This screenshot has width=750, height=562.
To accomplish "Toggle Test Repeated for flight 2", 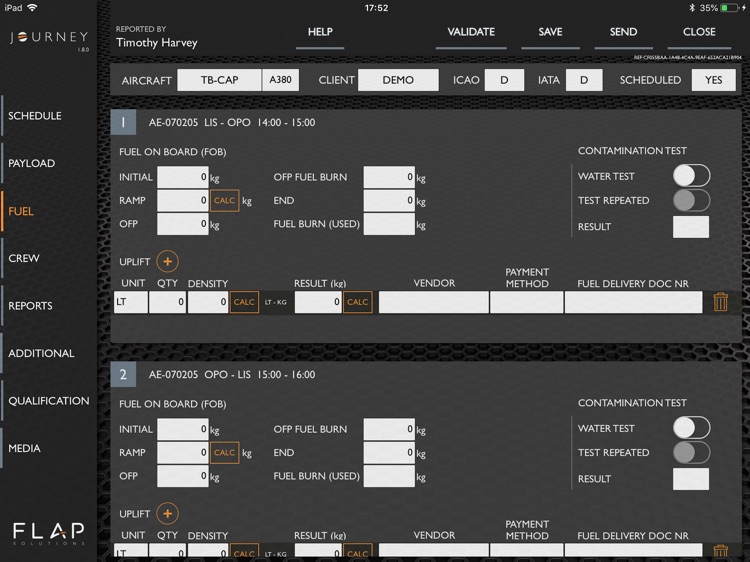I will (691, 452).
